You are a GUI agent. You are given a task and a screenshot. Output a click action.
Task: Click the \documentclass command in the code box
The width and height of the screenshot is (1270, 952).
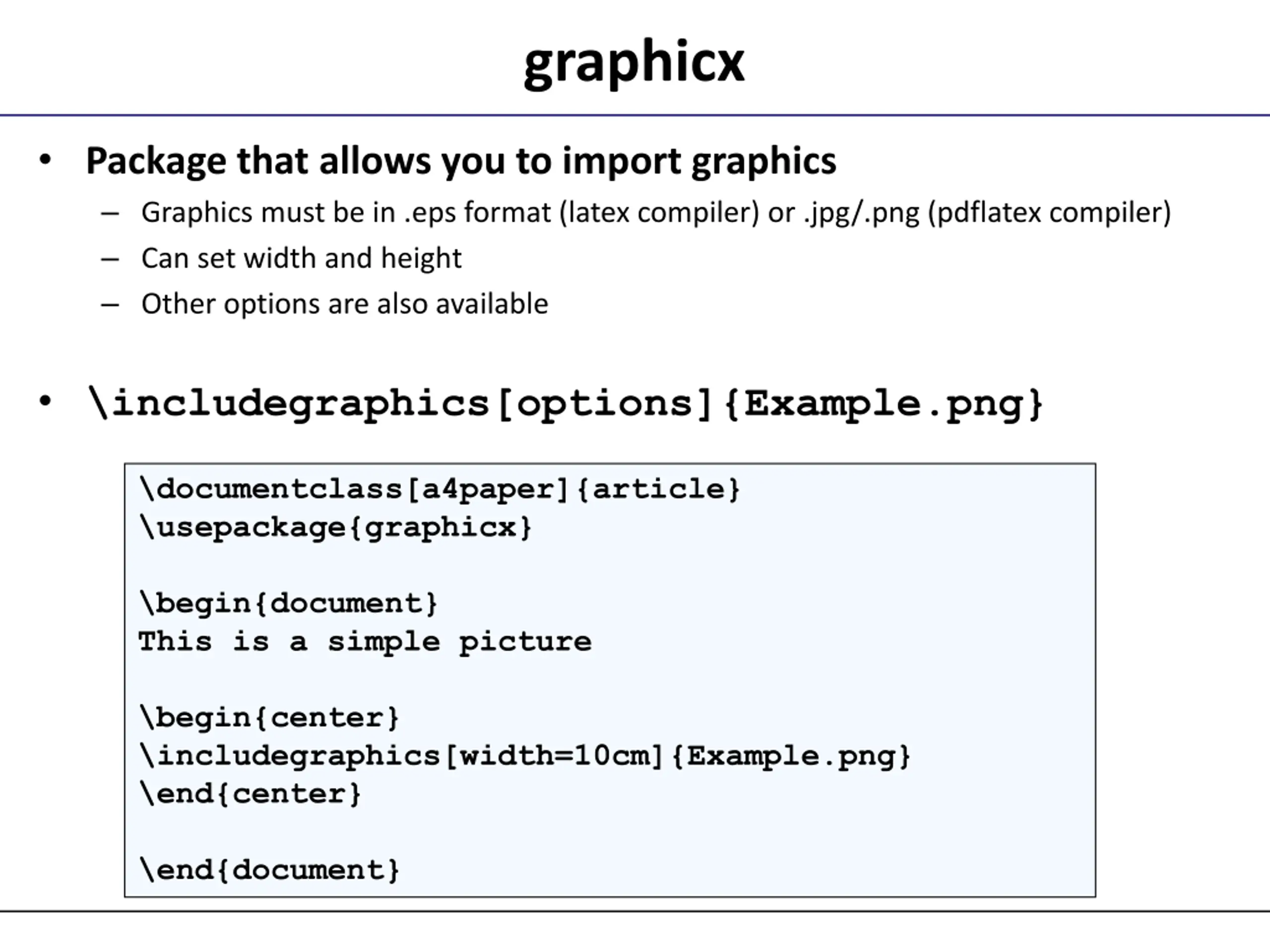tap(271, 489)
